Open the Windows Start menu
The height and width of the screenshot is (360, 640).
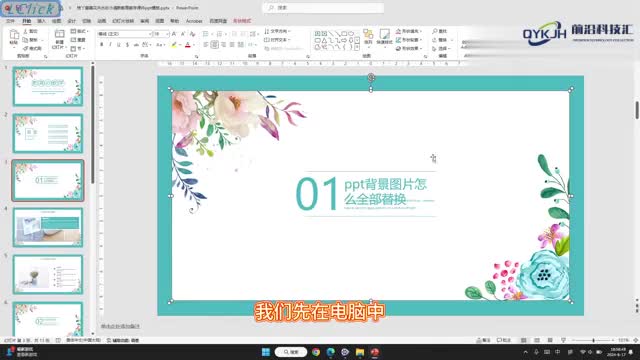266,352
